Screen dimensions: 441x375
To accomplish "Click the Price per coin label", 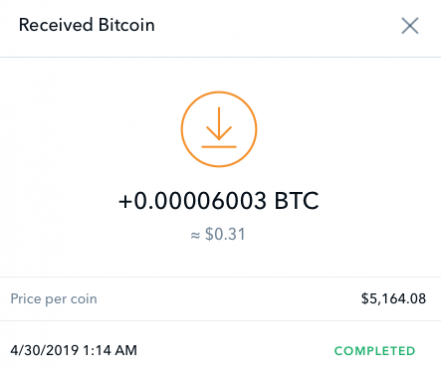I will click(54, 299).
